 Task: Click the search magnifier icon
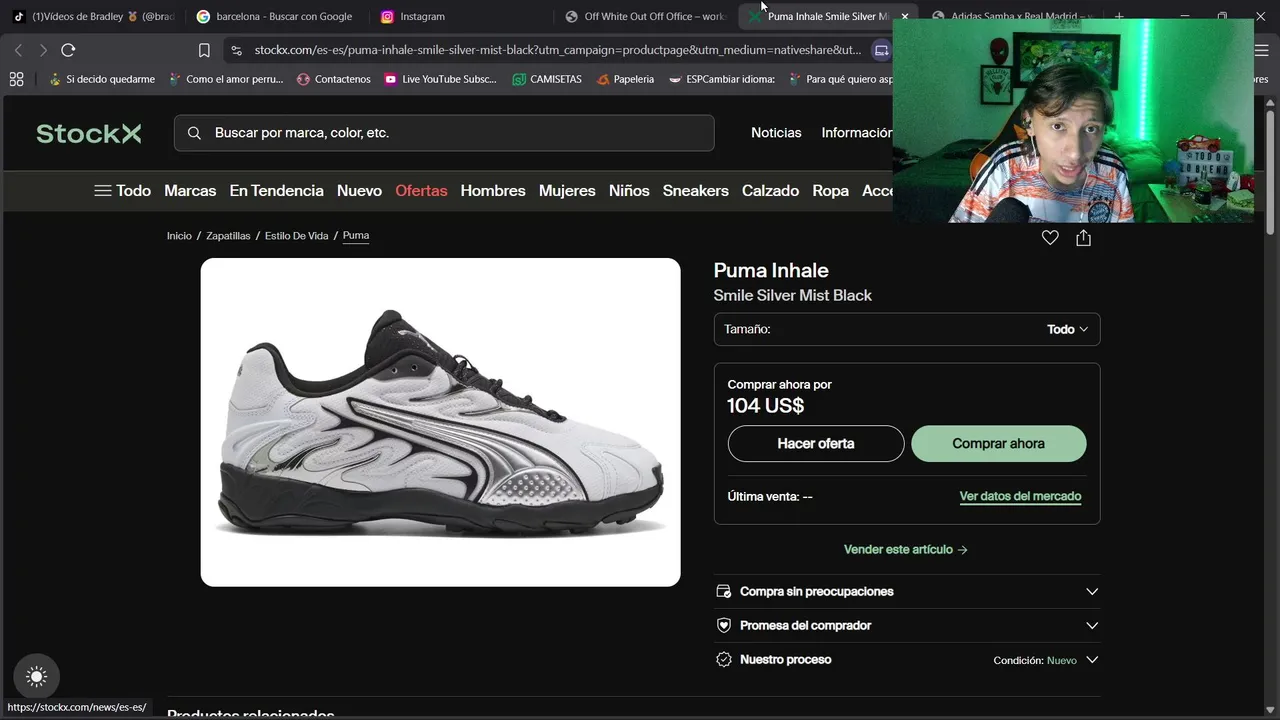click(x=194, y=133)
